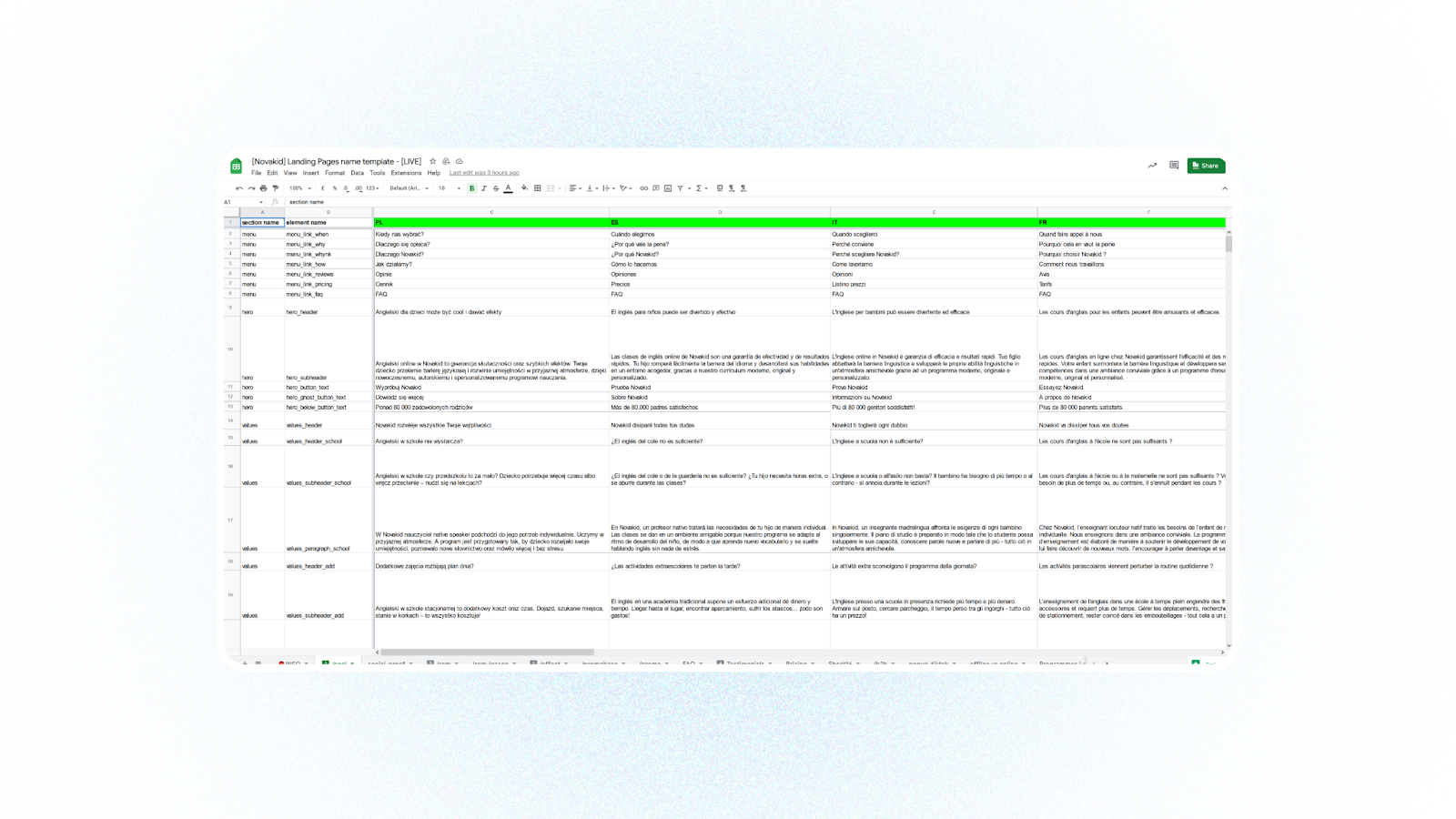
Task: Apply percent format from the toolbar
Action: [x=335, y=188]
